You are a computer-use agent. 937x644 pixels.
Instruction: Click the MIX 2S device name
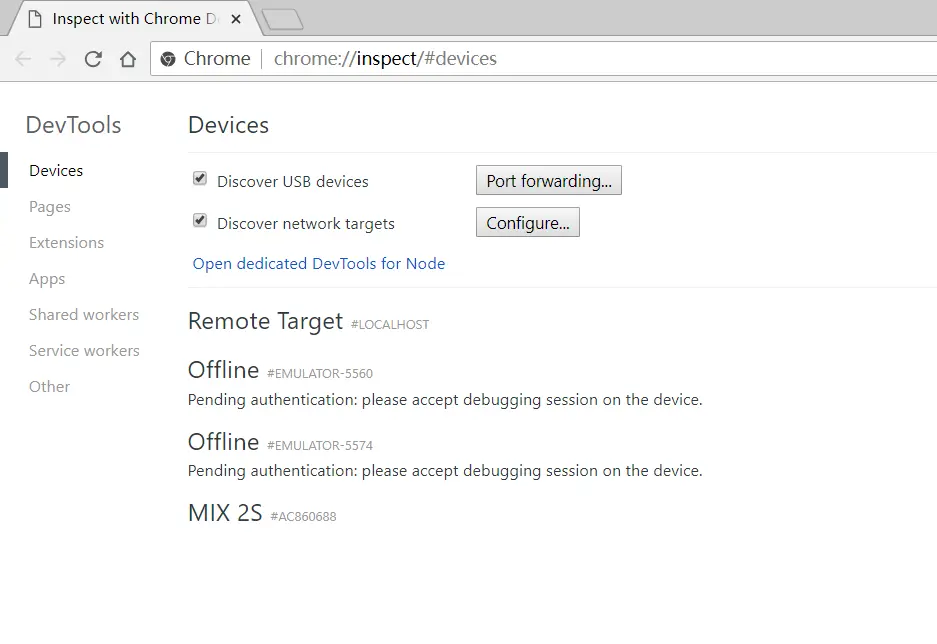click(225, 513)
